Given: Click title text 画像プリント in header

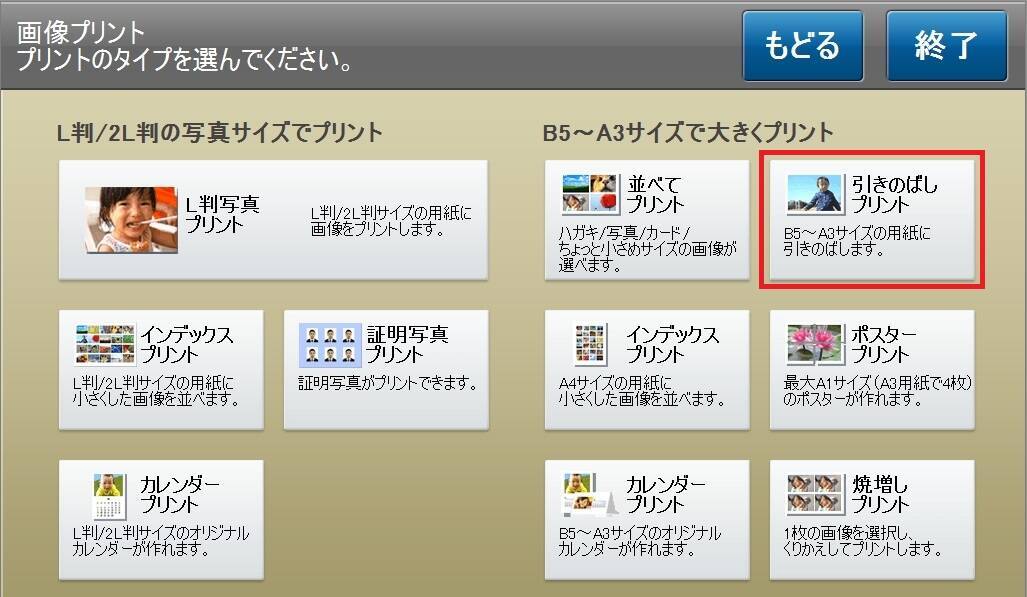Looking at the screenshot, I should pos(81,32).
